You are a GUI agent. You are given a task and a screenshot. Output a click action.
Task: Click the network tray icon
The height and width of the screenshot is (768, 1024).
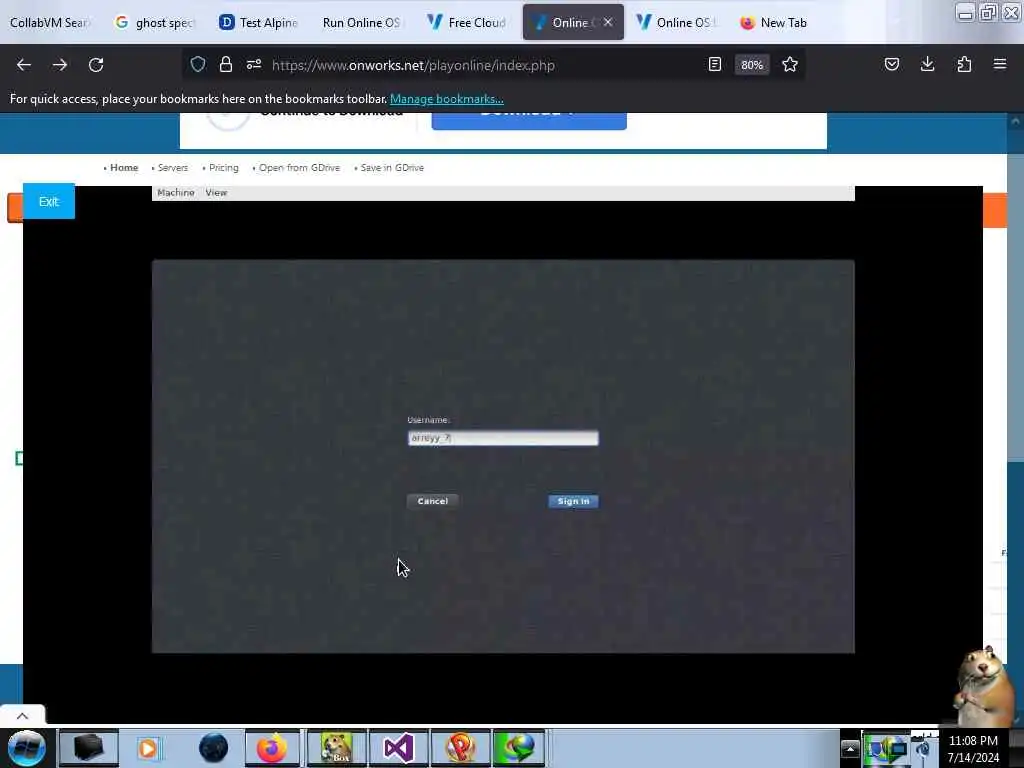tap(897, 749)
